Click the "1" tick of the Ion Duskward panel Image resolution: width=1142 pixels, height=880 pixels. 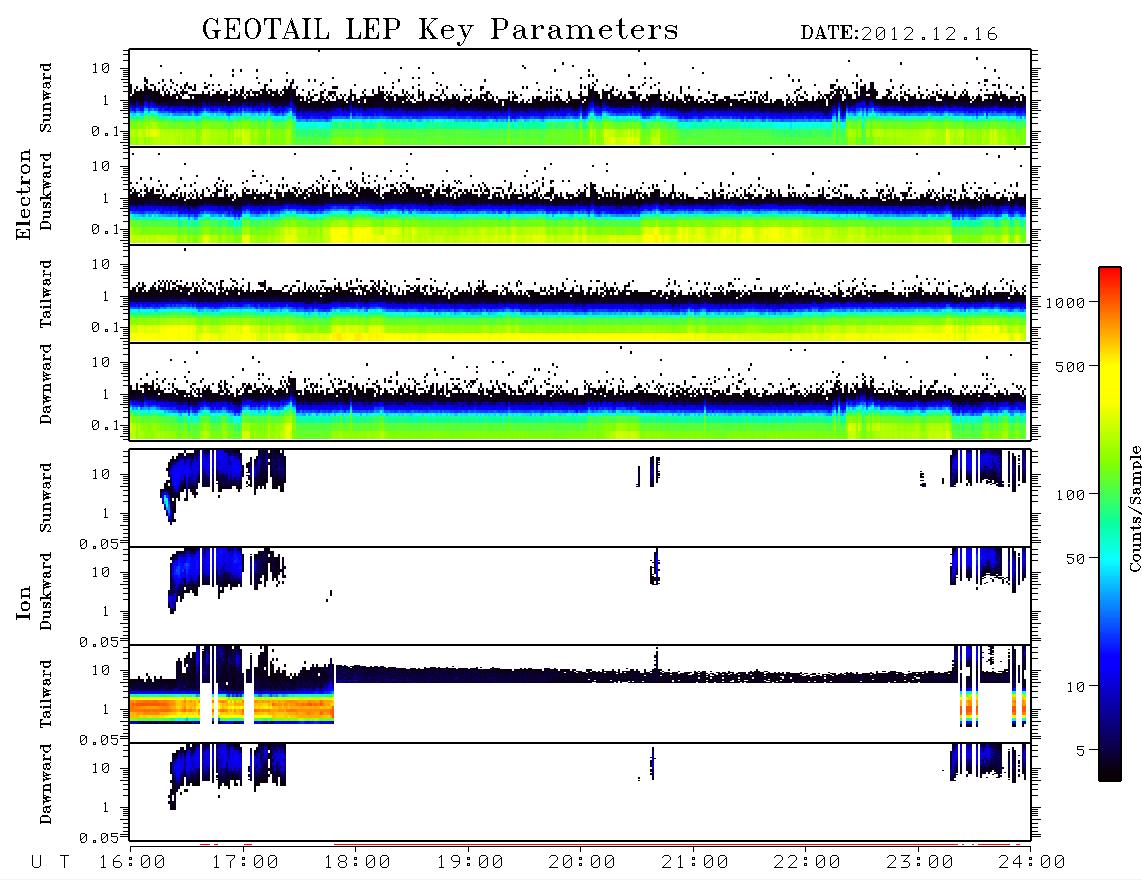point(106,611)
